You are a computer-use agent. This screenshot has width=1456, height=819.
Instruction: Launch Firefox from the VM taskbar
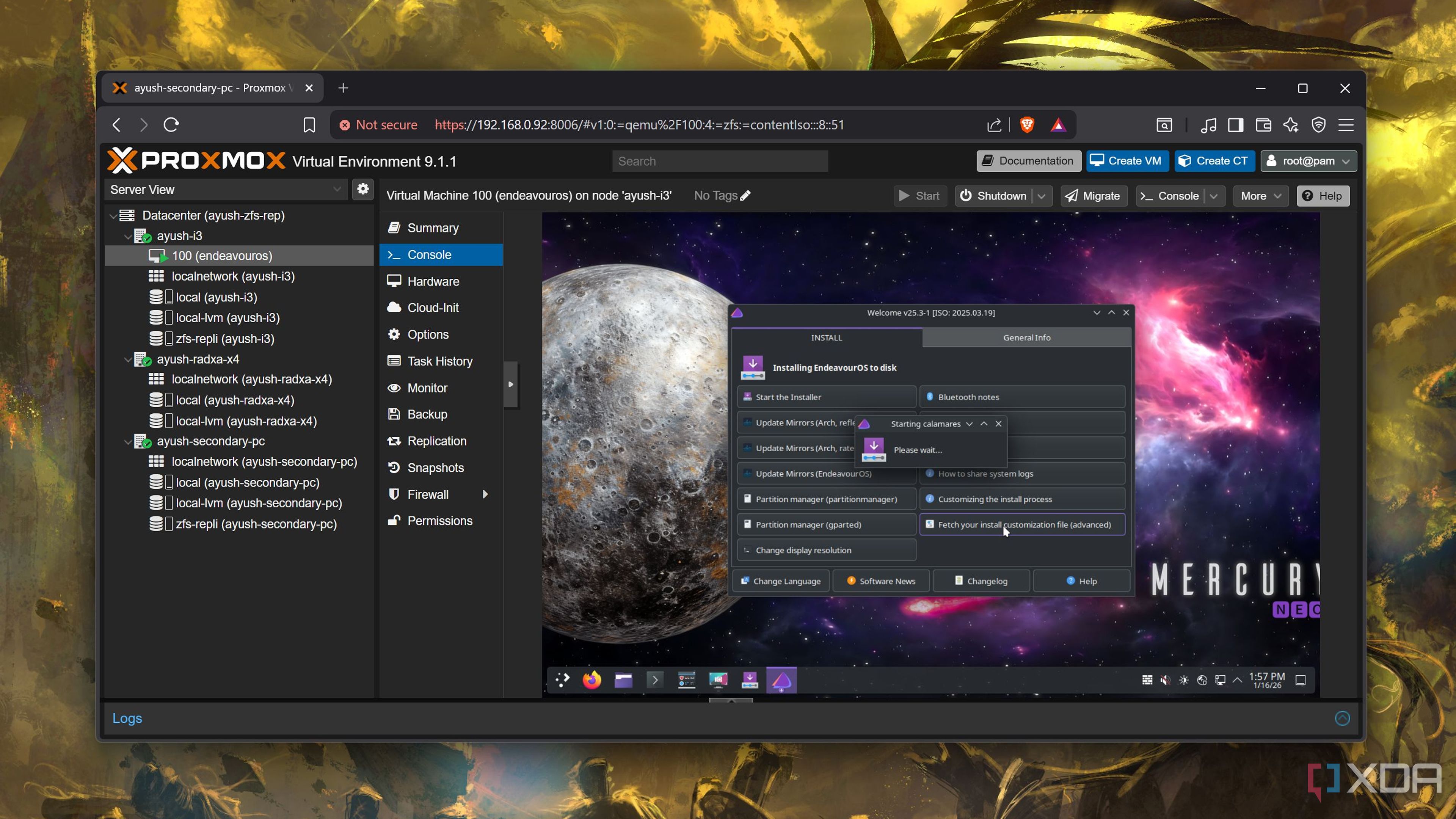pos(592,680)
